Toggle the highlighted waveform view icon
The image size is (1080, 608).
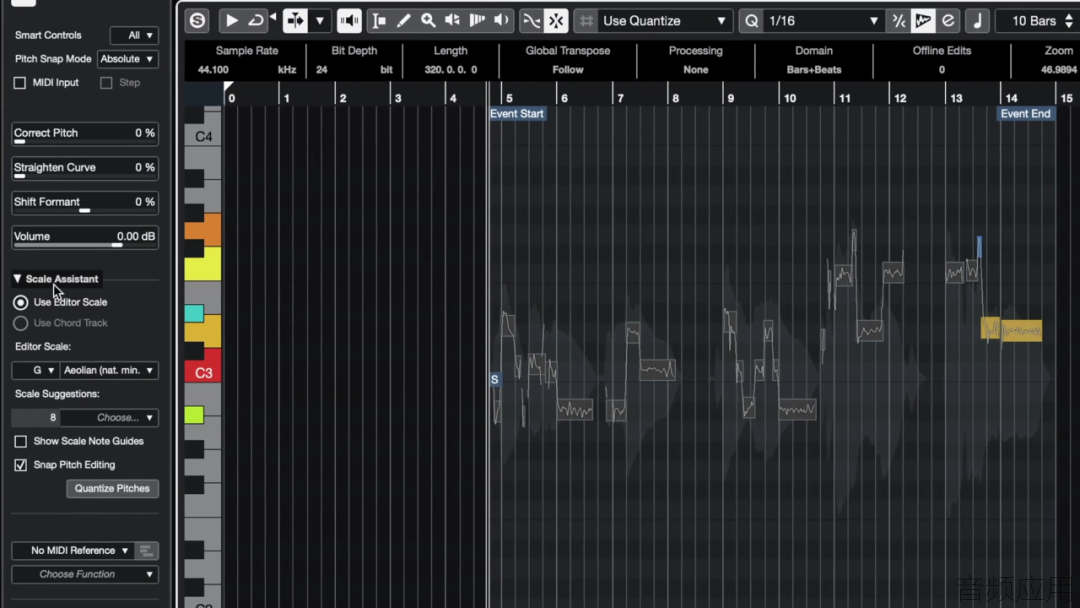pos(923,21)
